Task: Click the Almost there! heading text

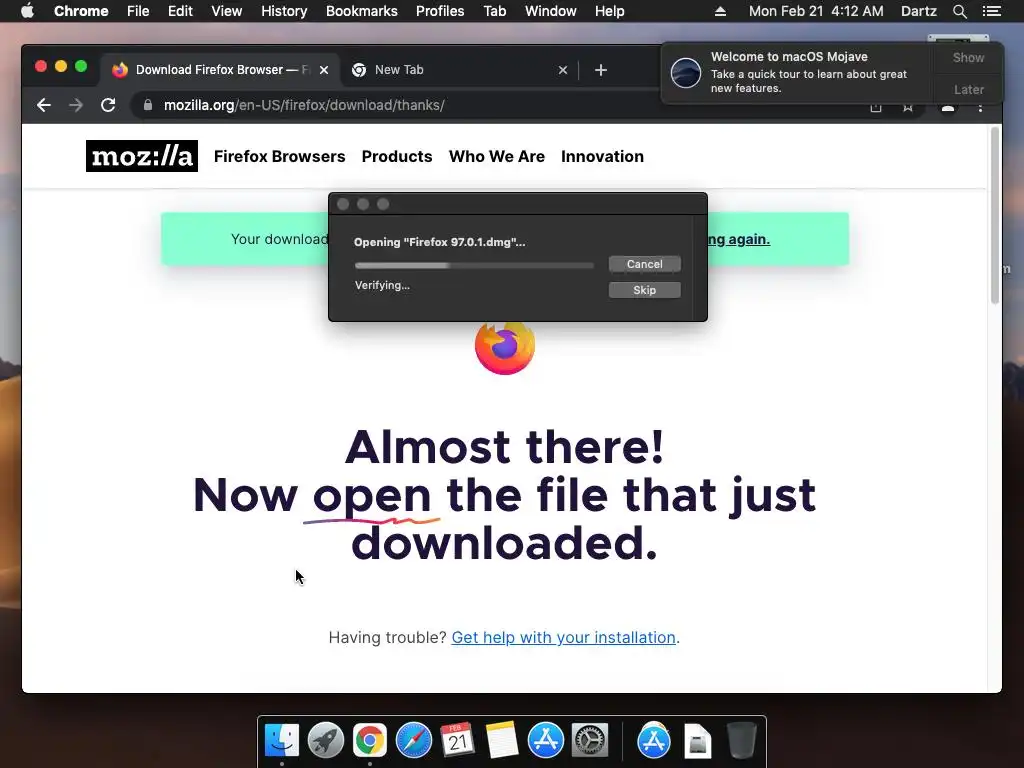Action: click(504, 447)
